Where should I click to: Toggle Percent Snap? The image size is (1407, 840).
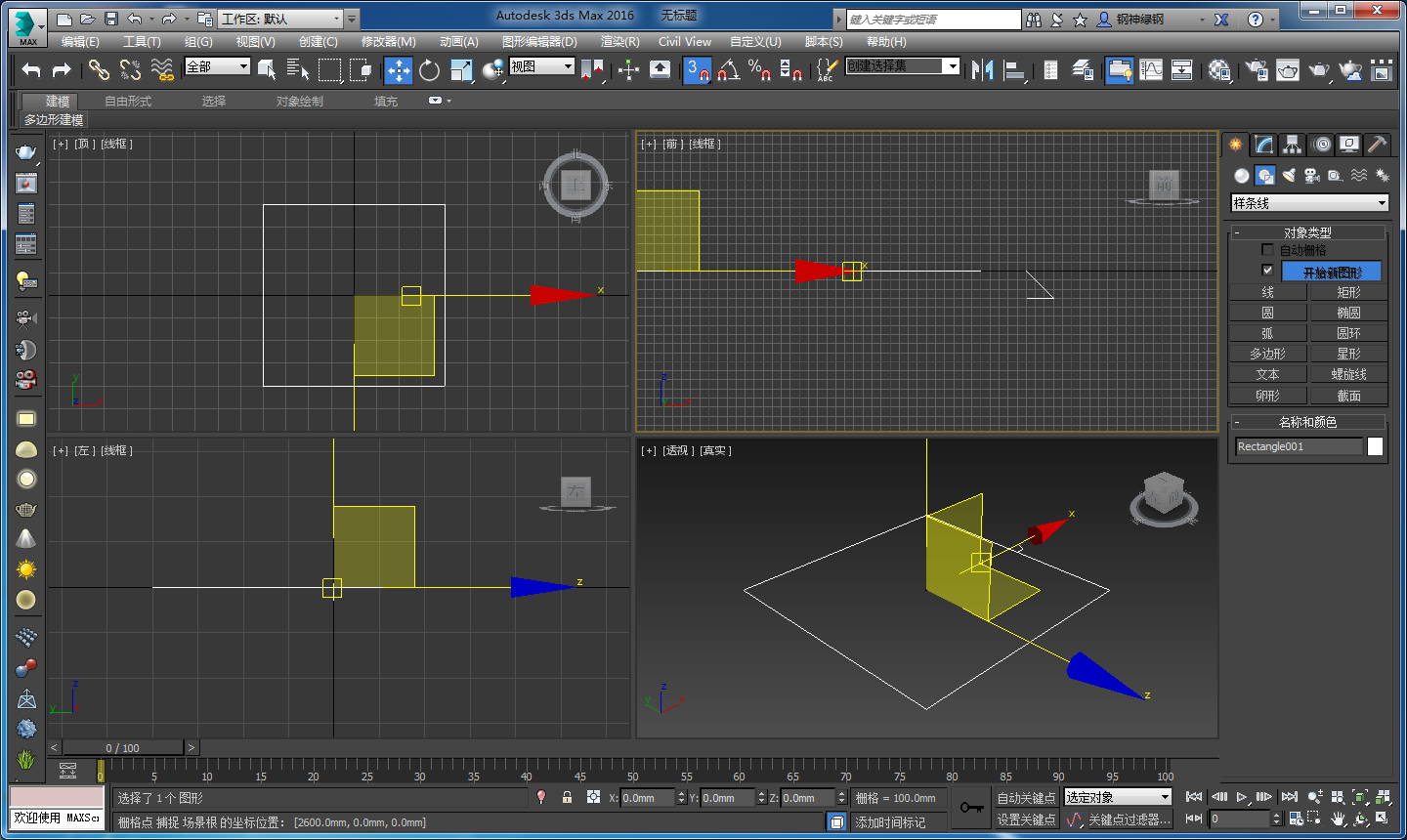[759, 69]
